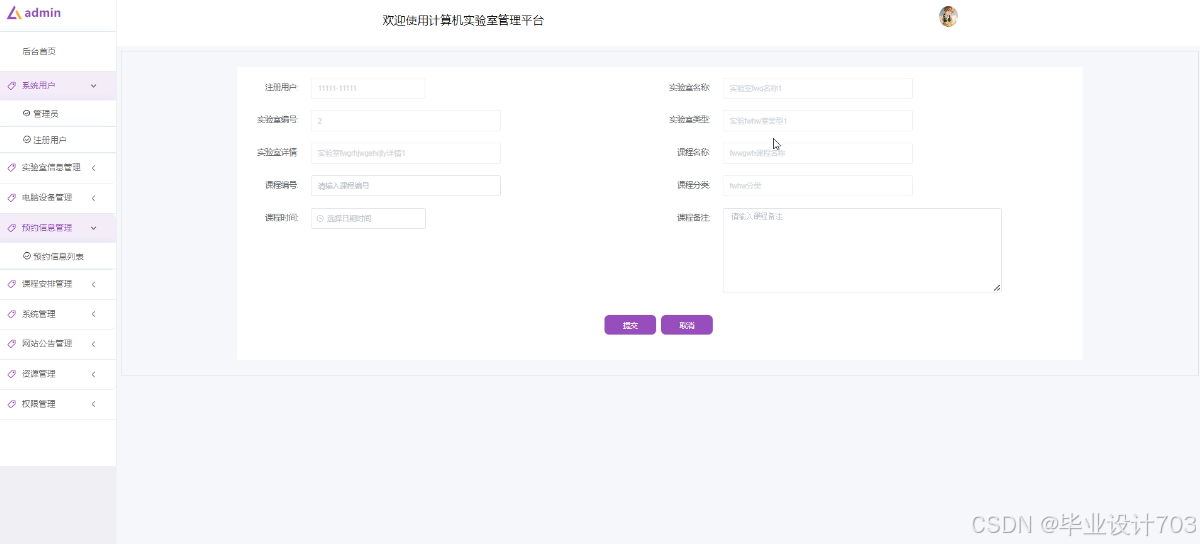Click the purple 提交 button
The height and width of the screenshot is (544, 1200).
click(630, 325)
